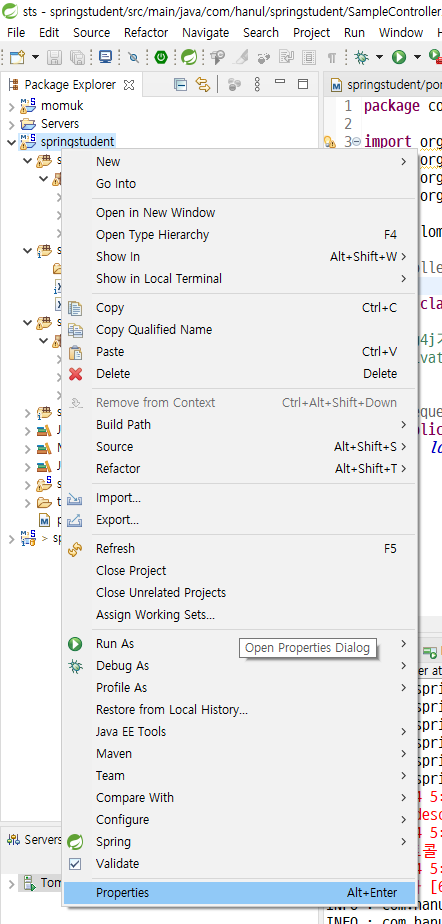Click Collapse All in Package Explorer
Viewport: 442px width, 924px height.
180,85
